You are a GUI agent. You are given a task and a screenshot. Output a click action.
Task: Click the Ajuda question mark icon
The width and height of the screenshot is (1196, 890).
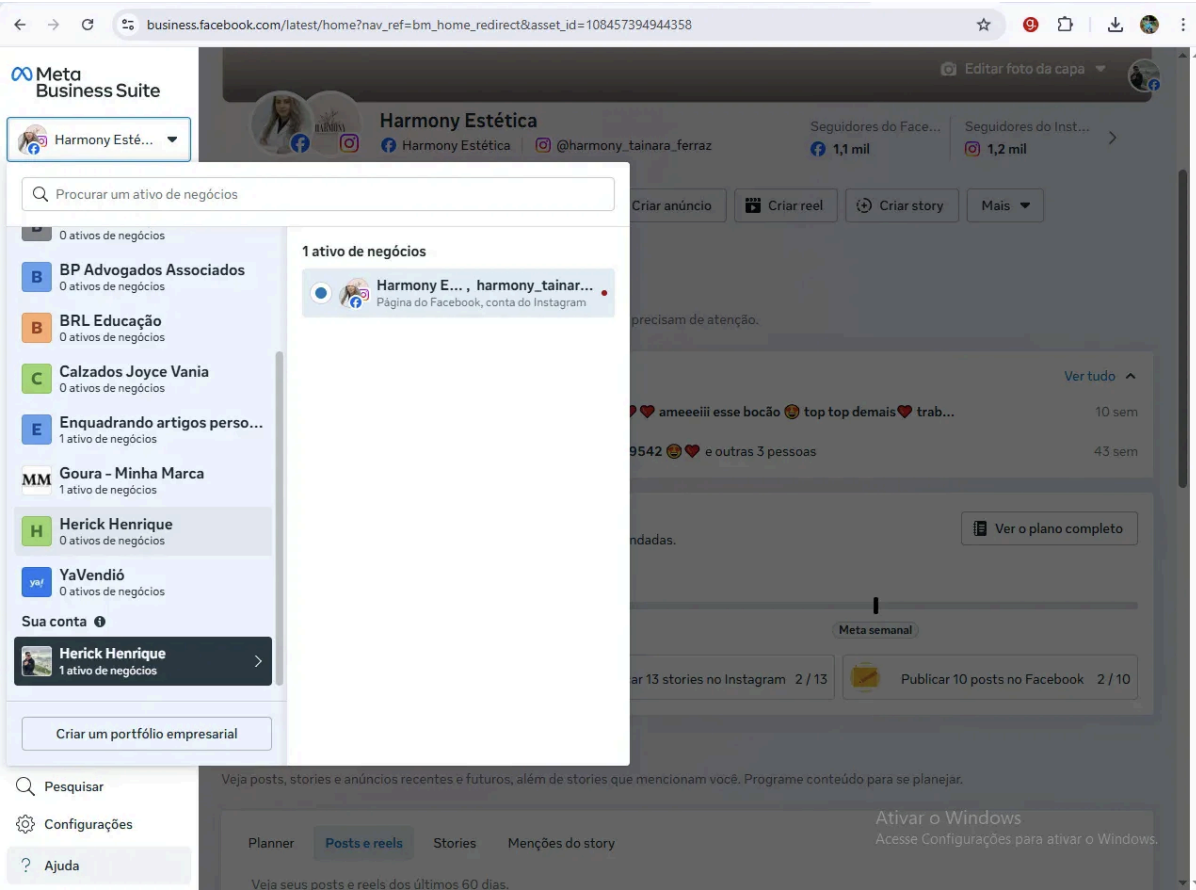tap(26, 865)
